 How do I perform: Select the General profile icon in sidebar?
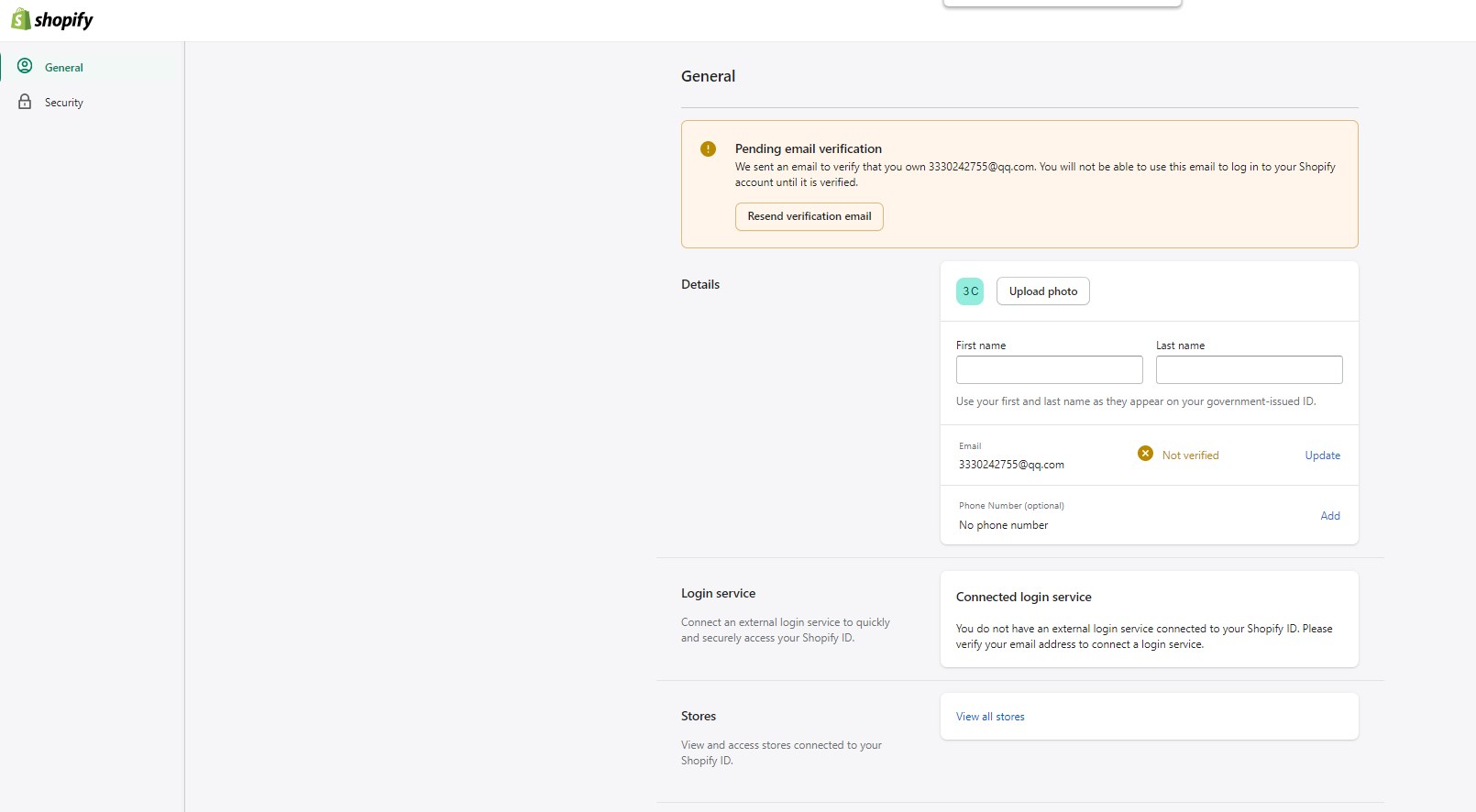(x=25, y=66)
